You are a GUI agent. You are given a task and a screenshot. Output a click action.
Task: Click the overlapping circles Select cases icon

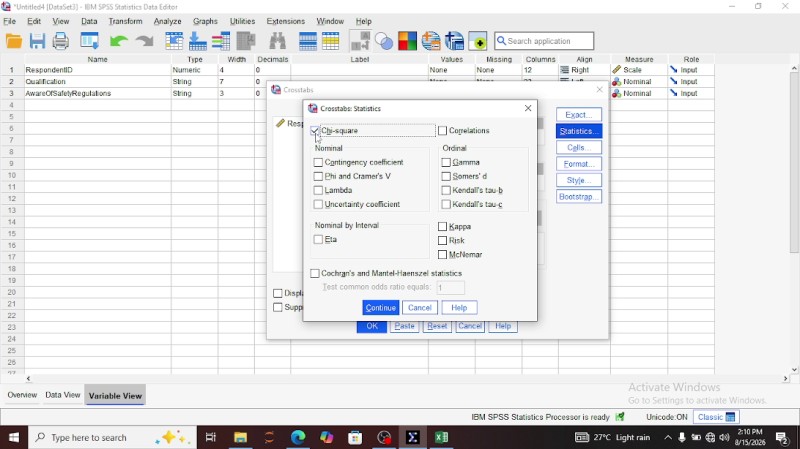coord(384,41)
